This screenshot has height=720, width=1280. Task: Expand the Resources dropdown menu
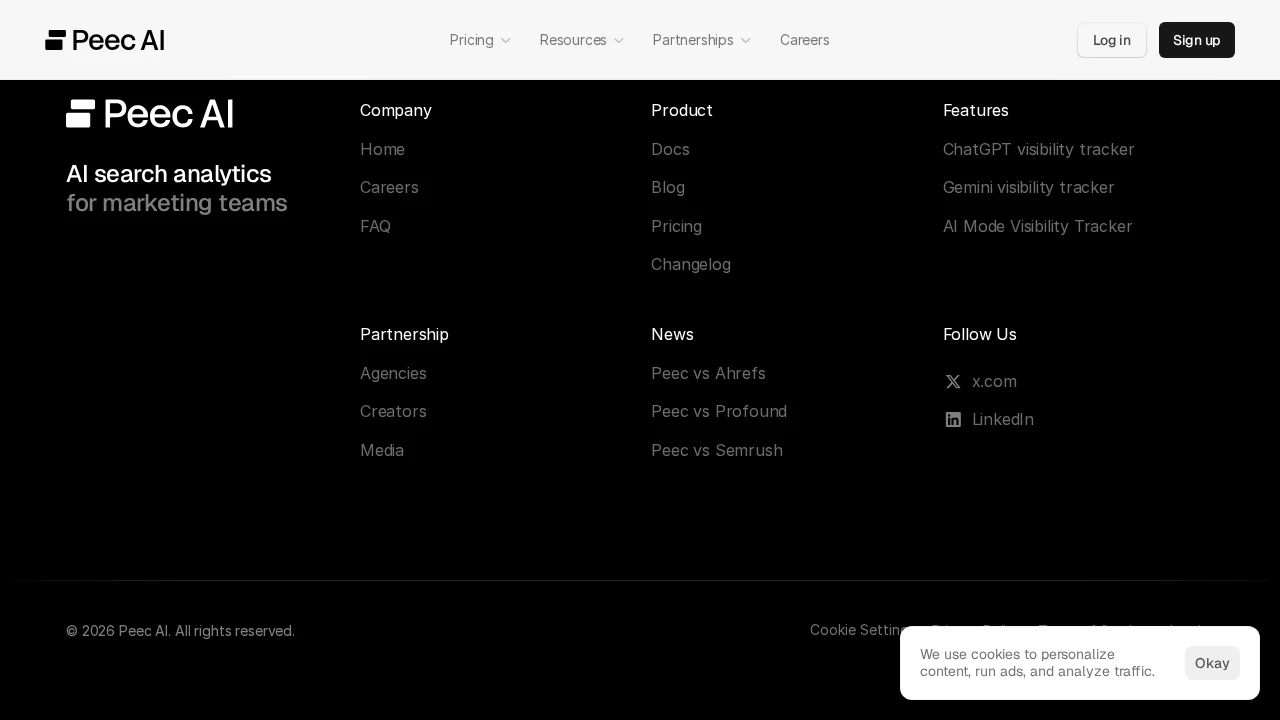(x=582, y=40)
